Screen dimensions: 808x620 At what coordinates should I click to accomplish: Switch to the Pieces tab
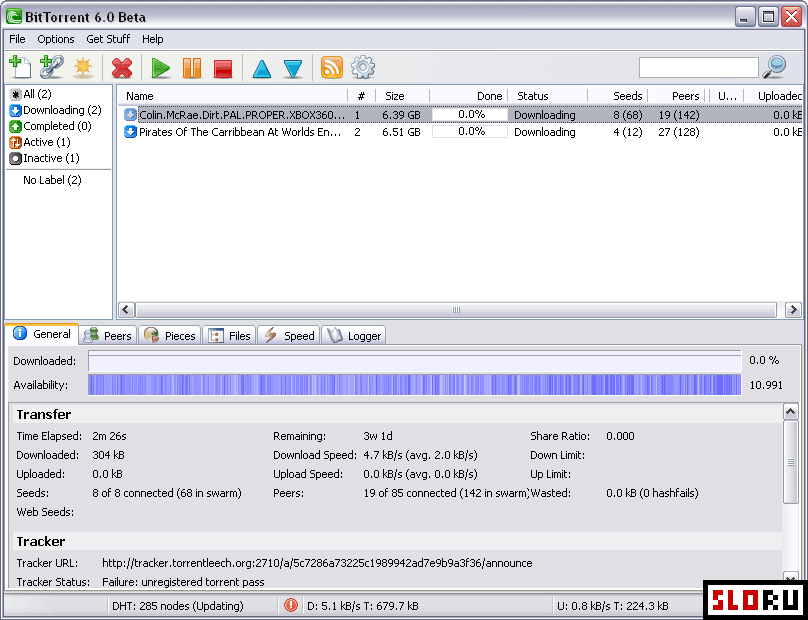click(170, 336)
